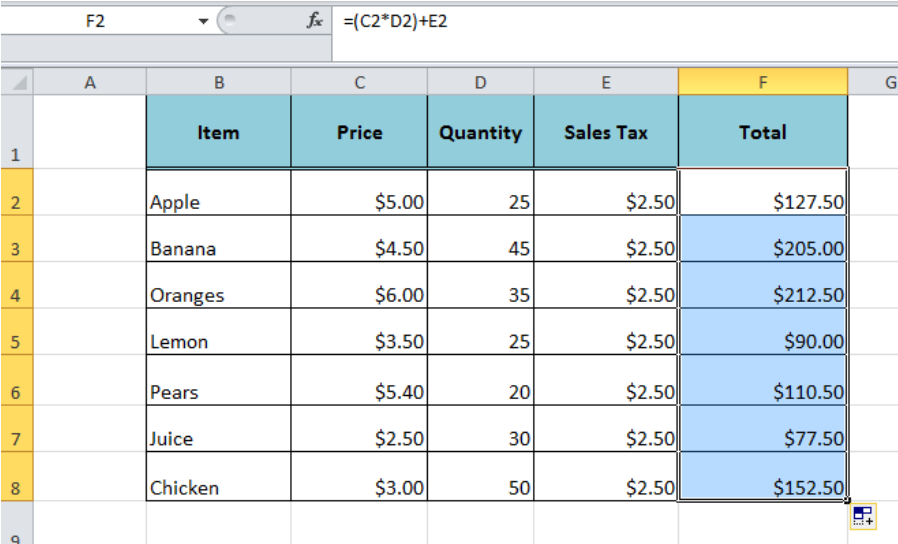
Task: Click the Insert Function fx icon
Action: coord(315,21)
